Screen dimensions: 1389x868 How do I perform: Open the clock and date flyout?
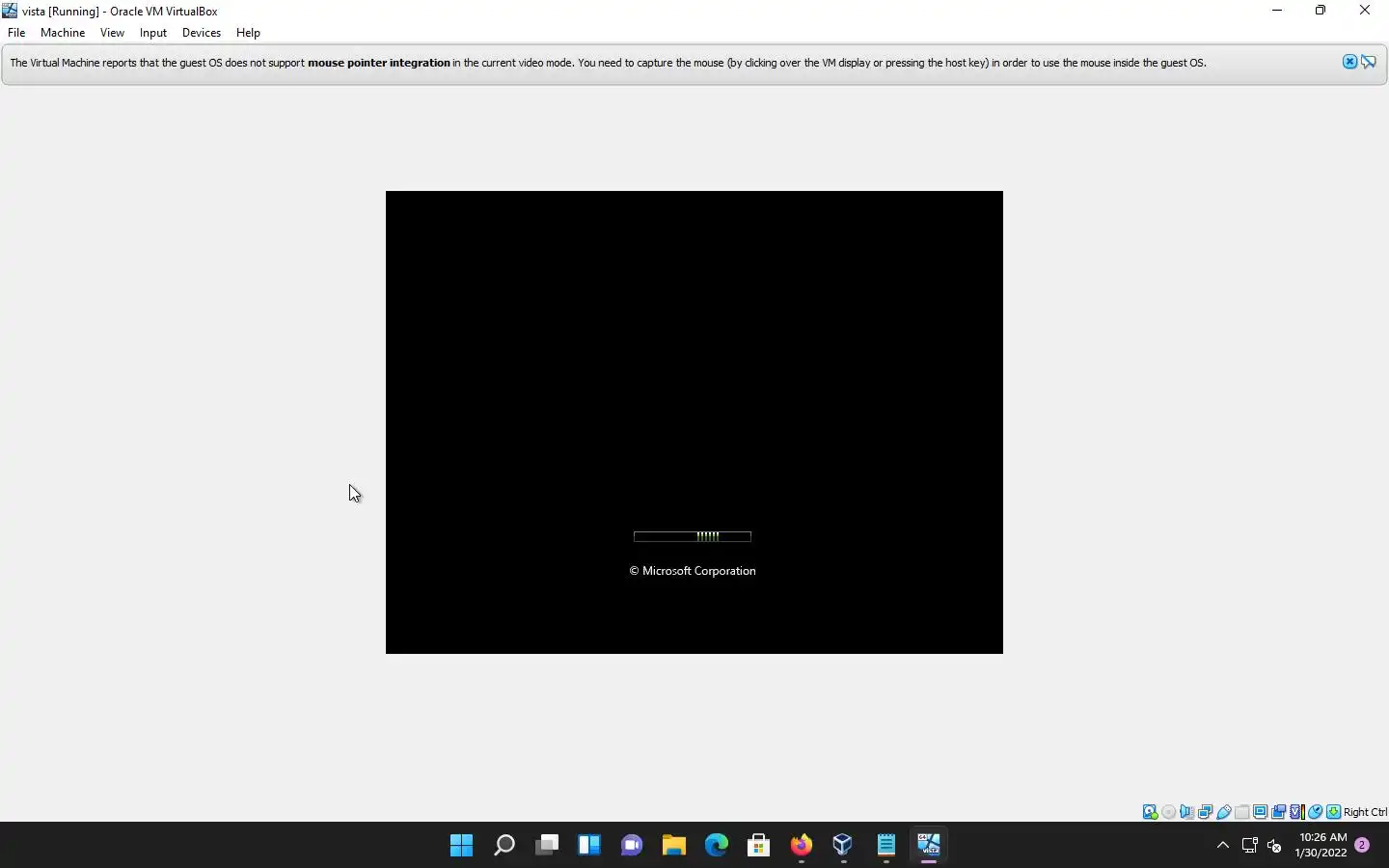1321,846
